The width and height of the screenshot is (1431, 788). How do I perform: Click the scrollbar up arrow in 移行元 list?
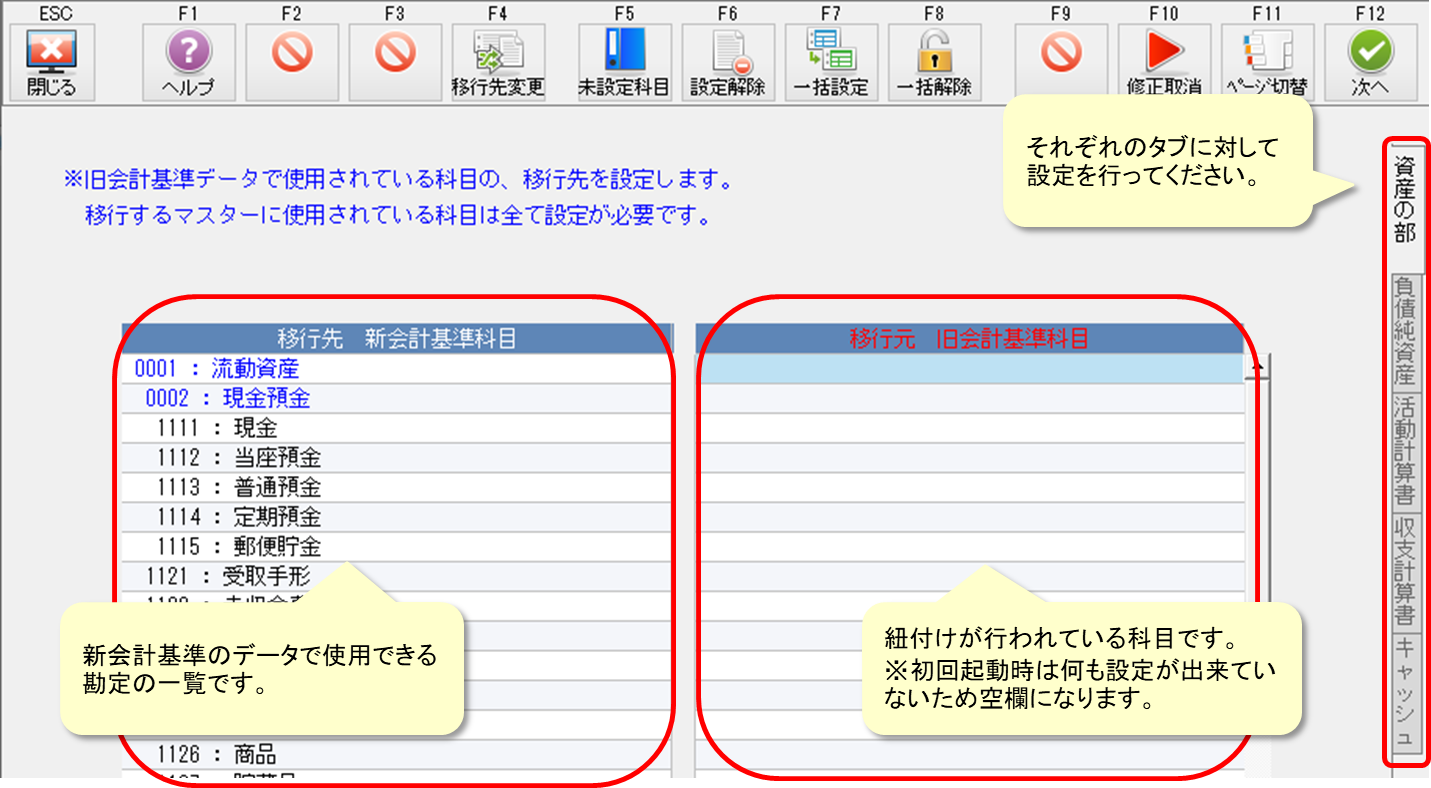[x=1256, y=367]
